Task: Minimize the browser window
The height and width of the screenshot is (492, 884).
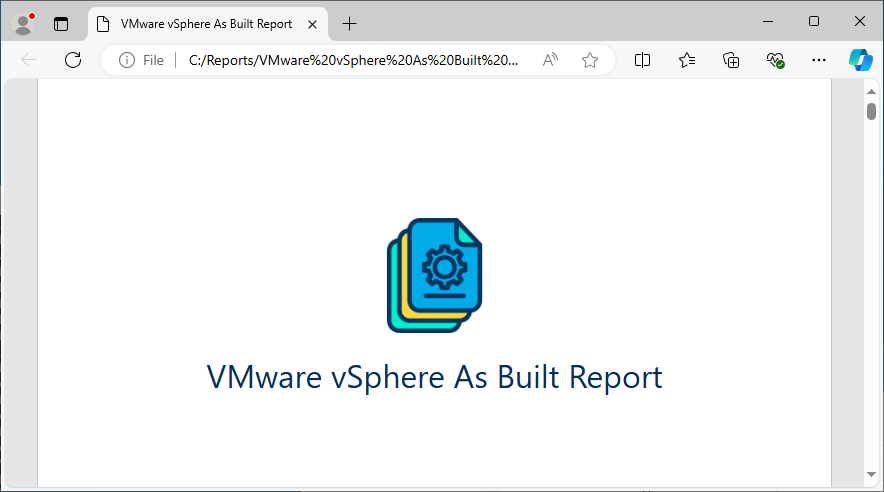Action: pyautogui.click(x=768, y=21)
